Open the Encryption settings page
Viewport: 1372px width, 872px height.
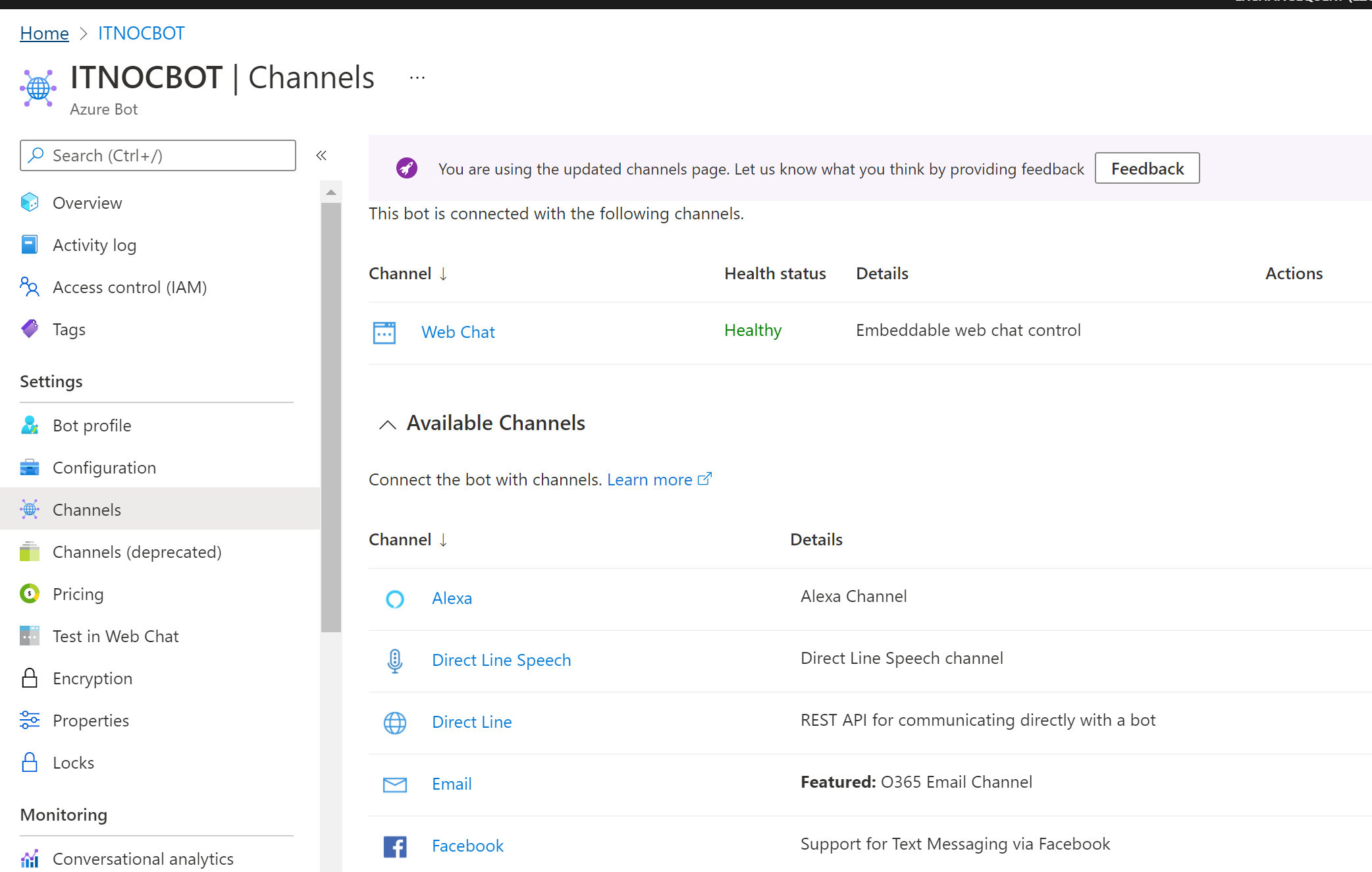[92, 678]
